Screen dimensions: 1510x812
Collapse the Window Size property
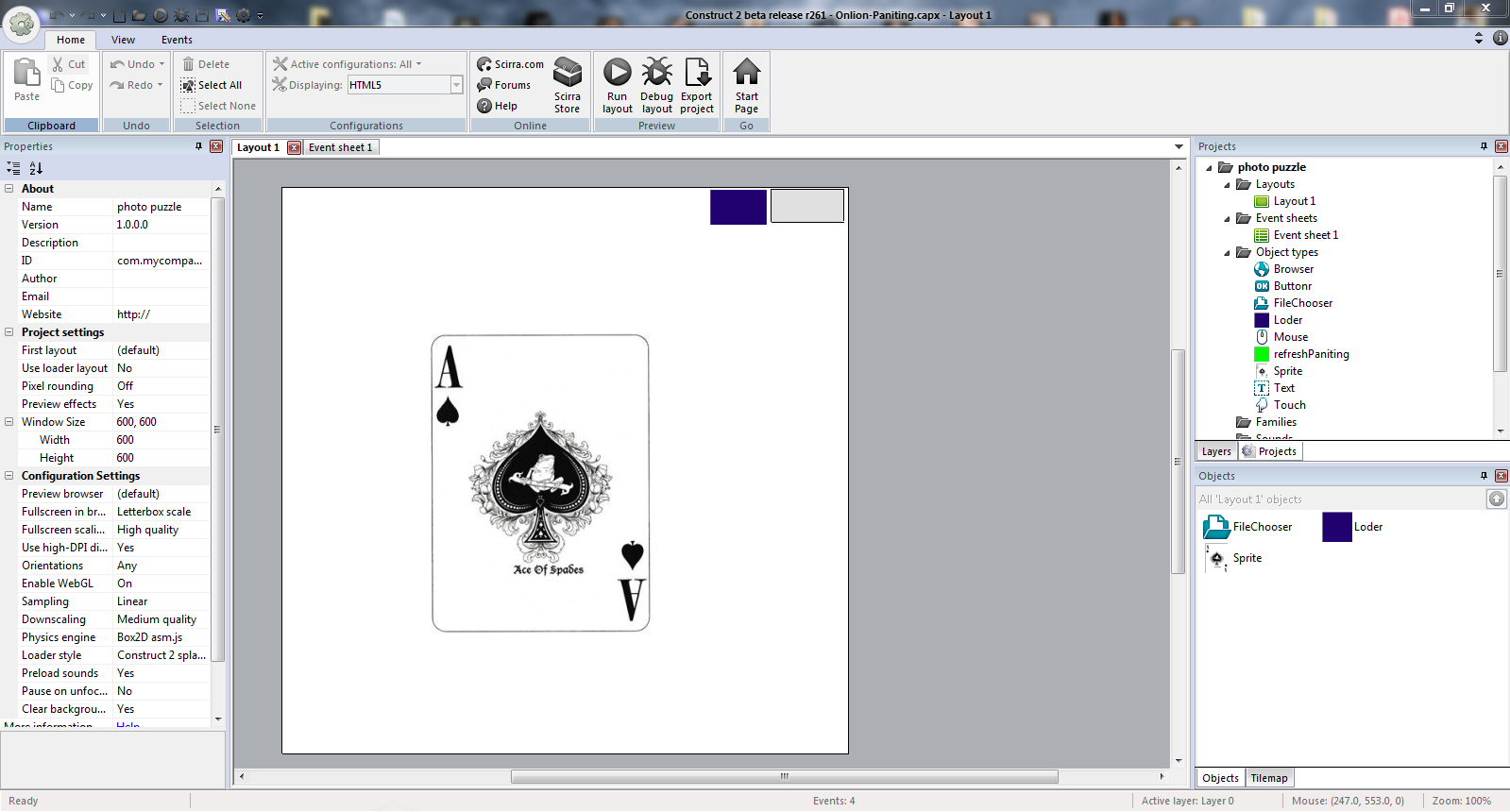[9, 422]
